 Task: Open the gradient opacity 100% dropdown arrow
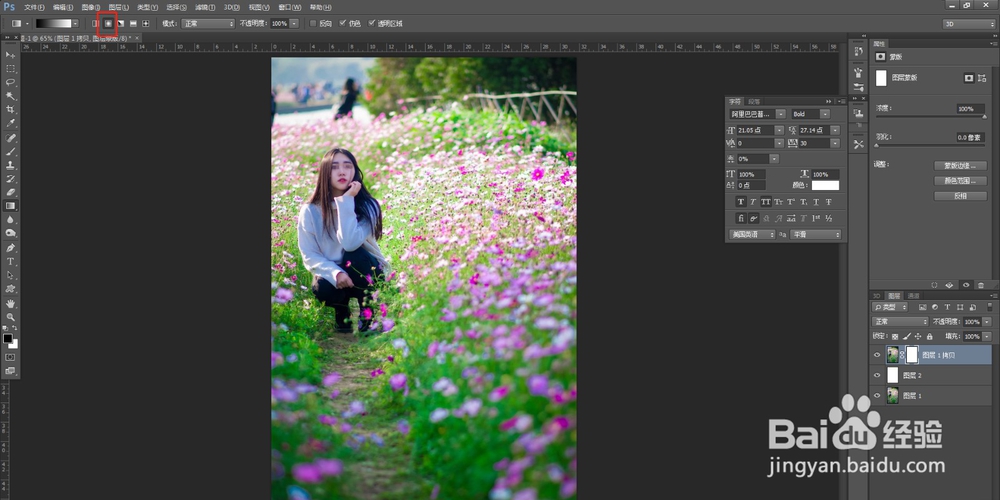click(294, 24)
